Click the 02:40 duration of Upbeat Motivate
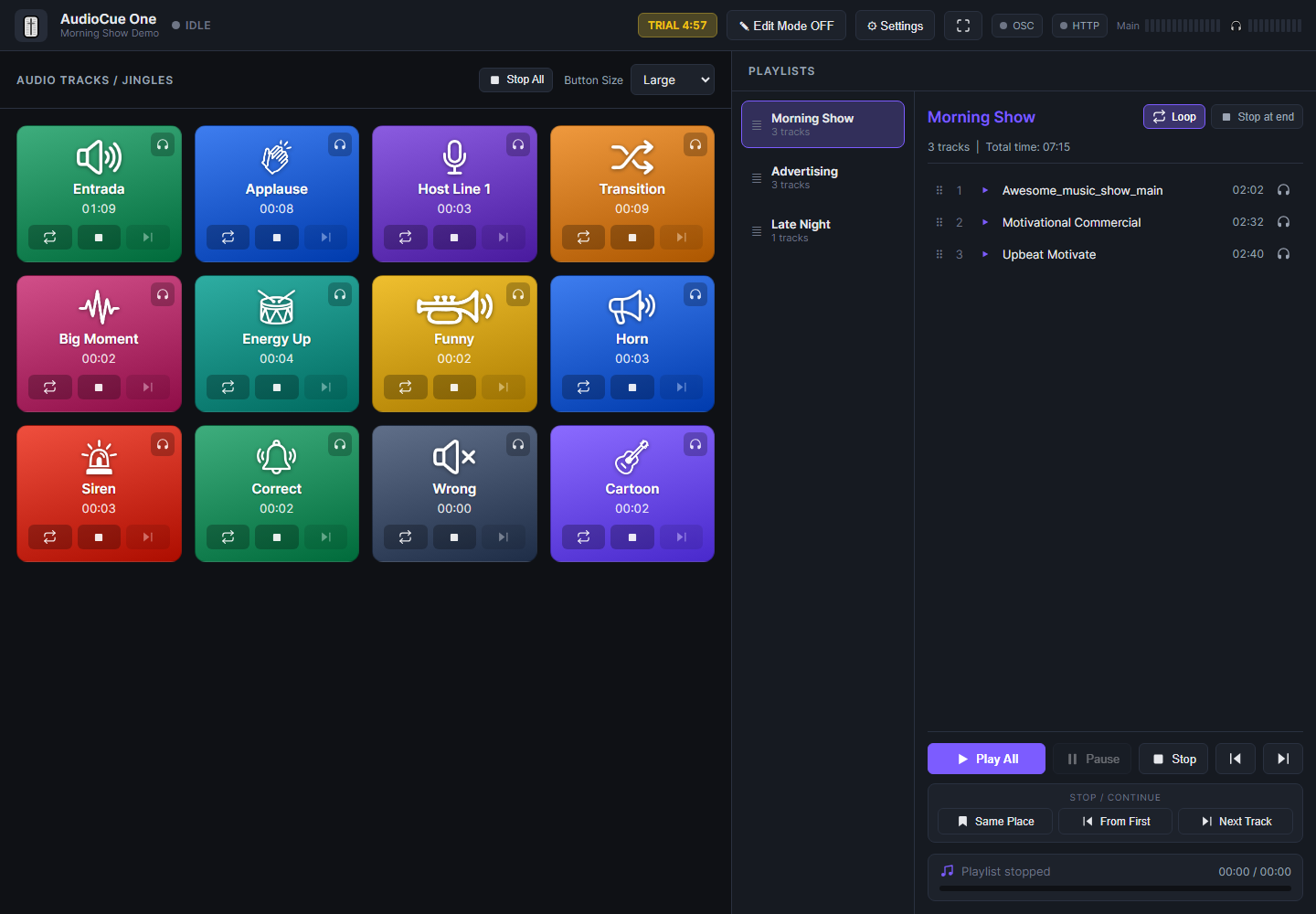This screenshot has height=914, width=1316. pyautogui.click(x=1247, y=254)
